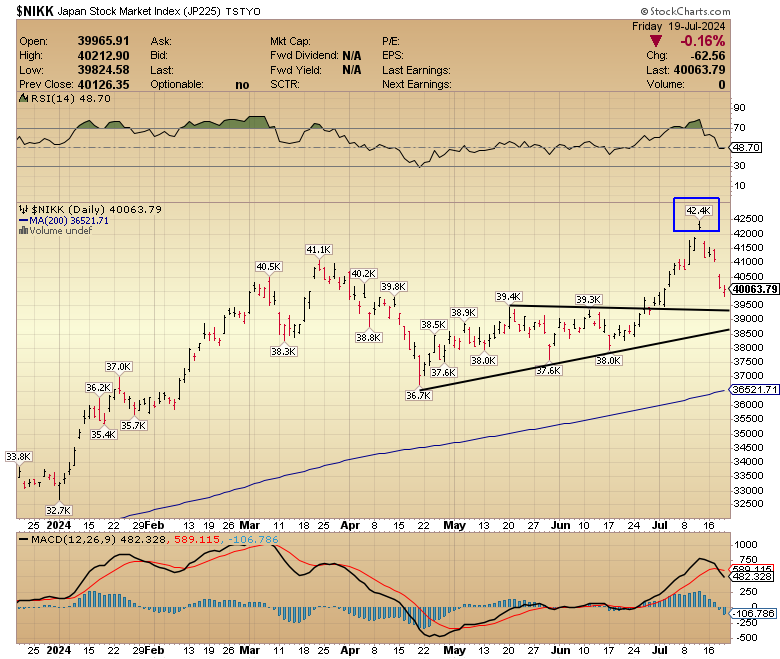Click the 40.2K price label

pos(364,274)
